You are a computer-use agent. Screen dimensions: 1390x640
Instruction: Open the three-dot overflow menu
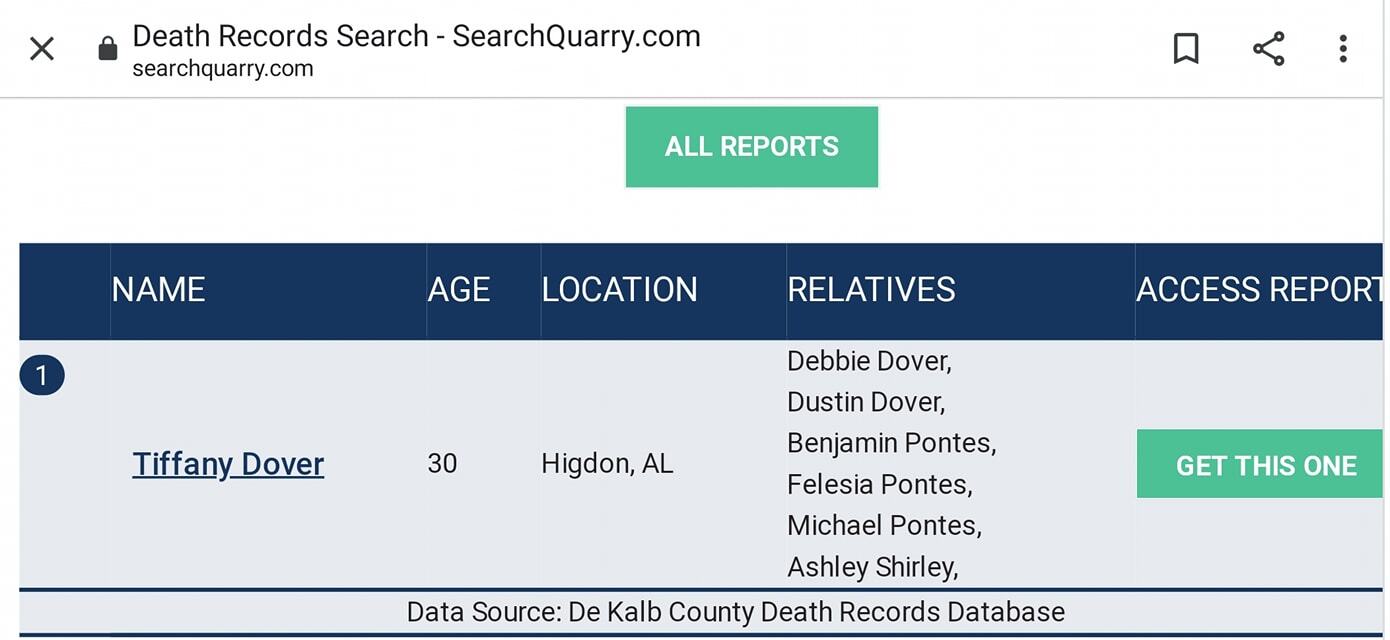pyautogui.click(x=1343, y=48)
